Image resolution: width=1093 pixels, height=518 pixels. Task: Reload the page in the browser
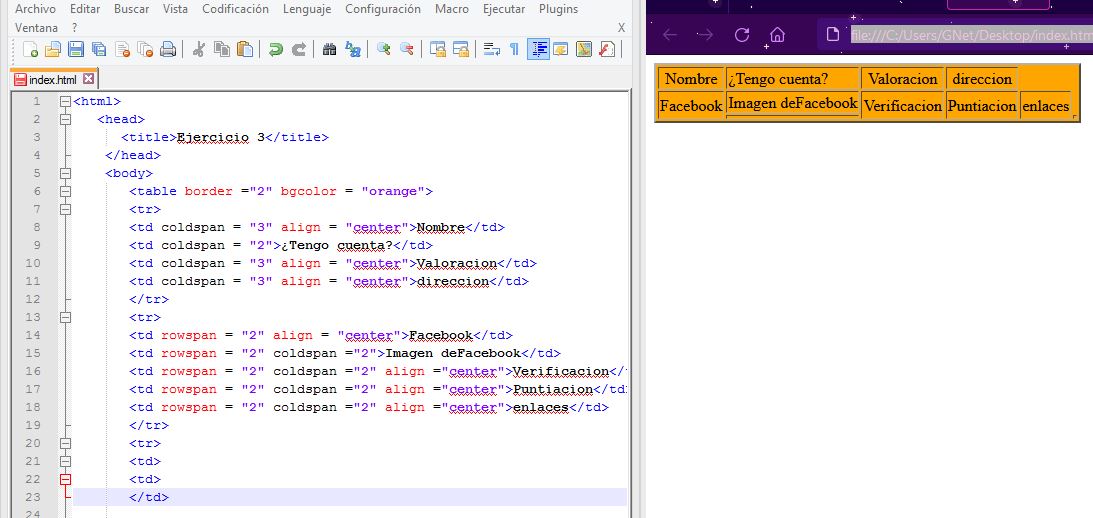pyautogui.click(x=741, y=35)
